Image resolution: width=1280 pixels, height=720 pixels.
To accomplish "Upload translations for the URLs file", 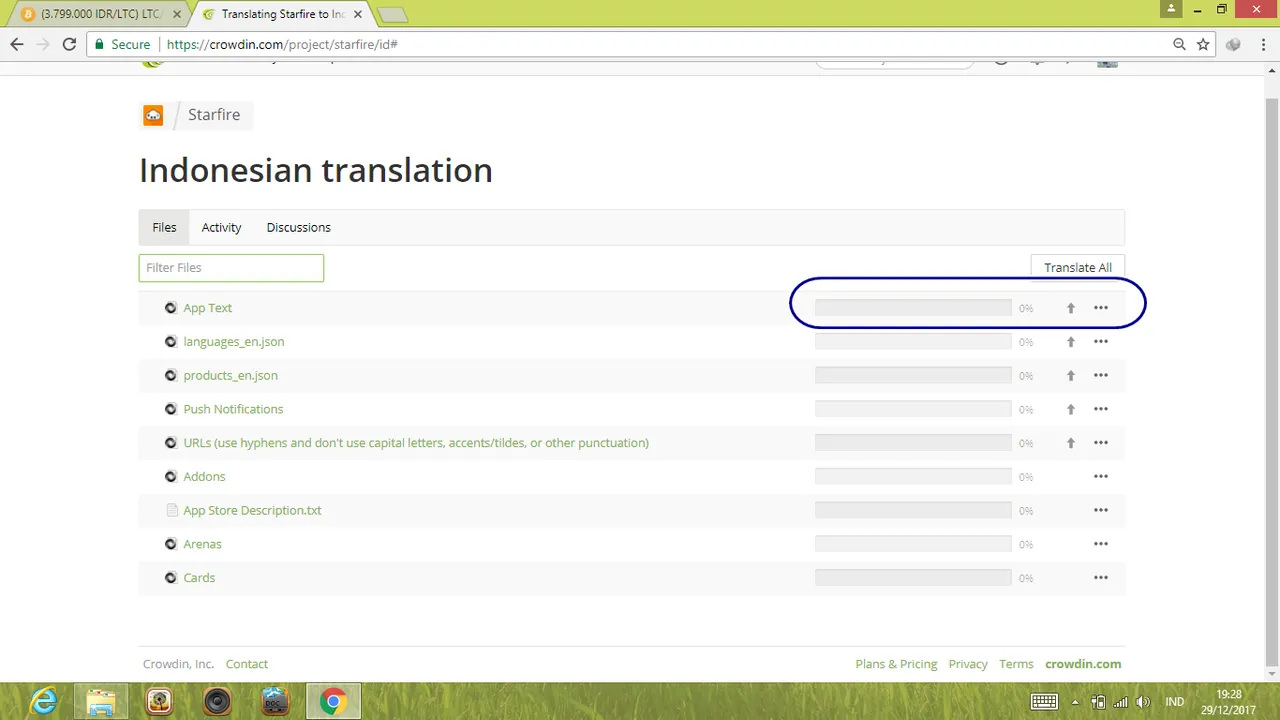I will point(1070,443).
